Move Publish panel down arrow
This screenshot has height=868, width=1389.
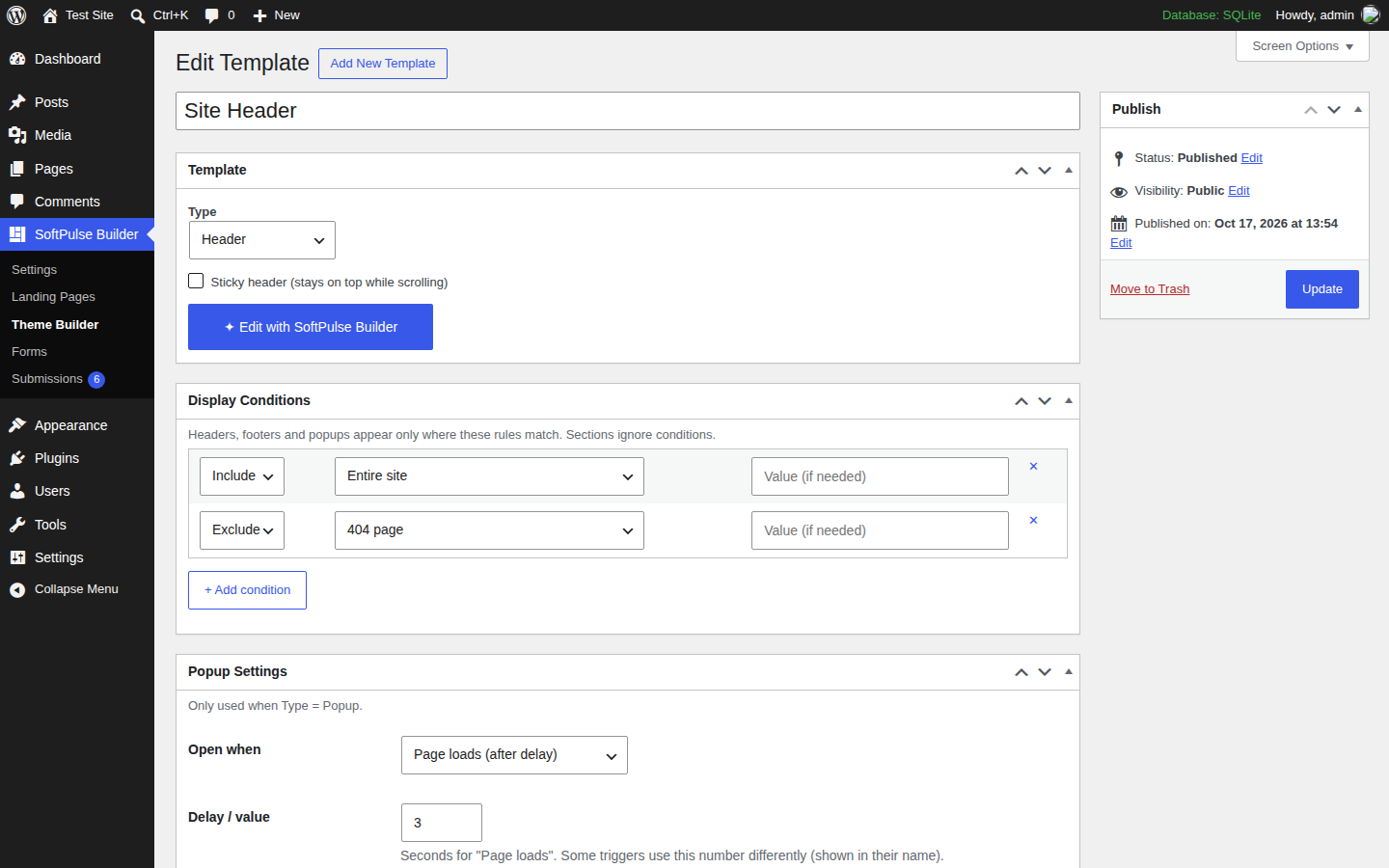tap(1334, 110)
